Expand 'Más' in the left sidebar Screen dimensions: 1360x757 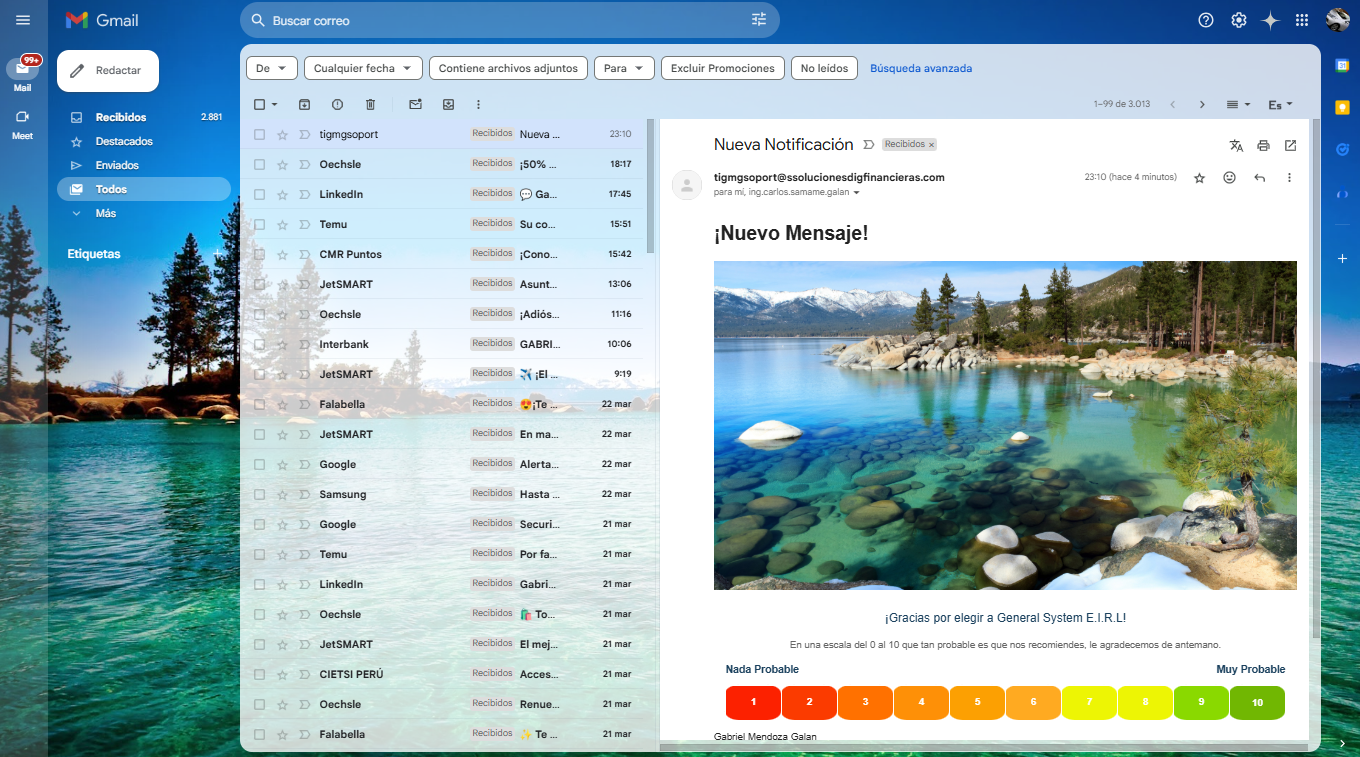click(x=105, y=213)
